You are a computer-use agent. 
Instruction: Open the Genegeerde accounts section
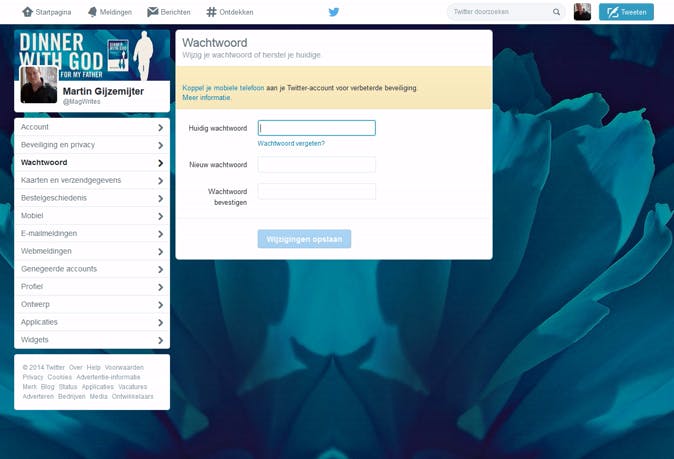92,269
